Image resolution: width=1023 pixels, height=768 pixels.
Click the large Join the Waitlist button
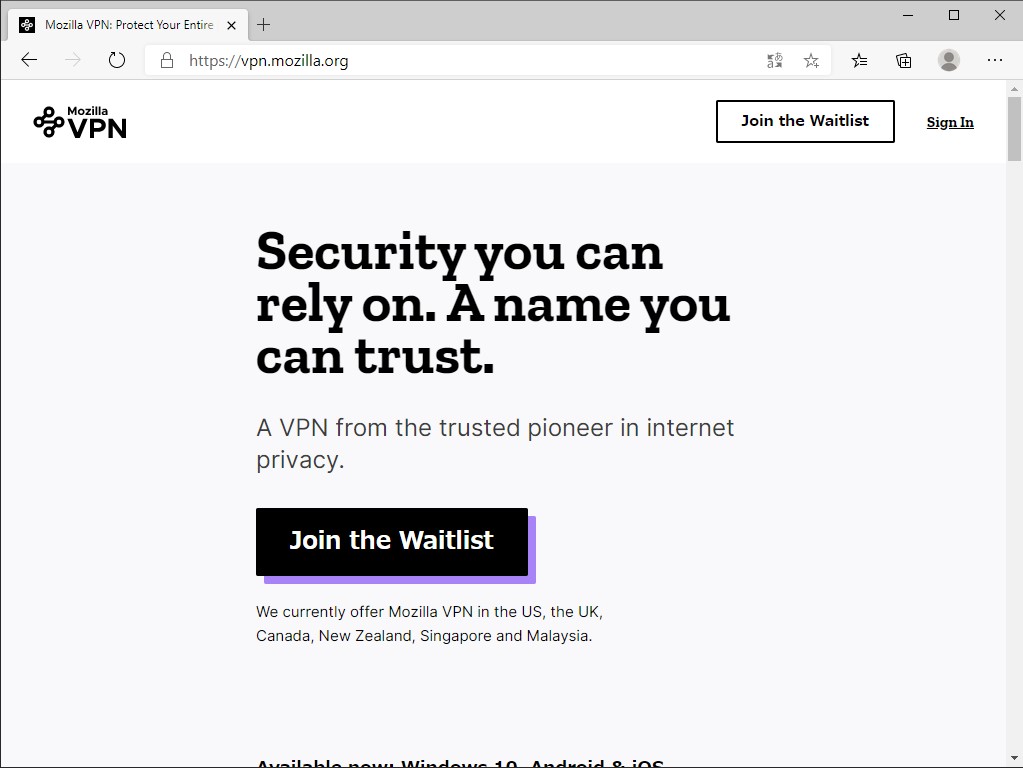click(391, 540)
